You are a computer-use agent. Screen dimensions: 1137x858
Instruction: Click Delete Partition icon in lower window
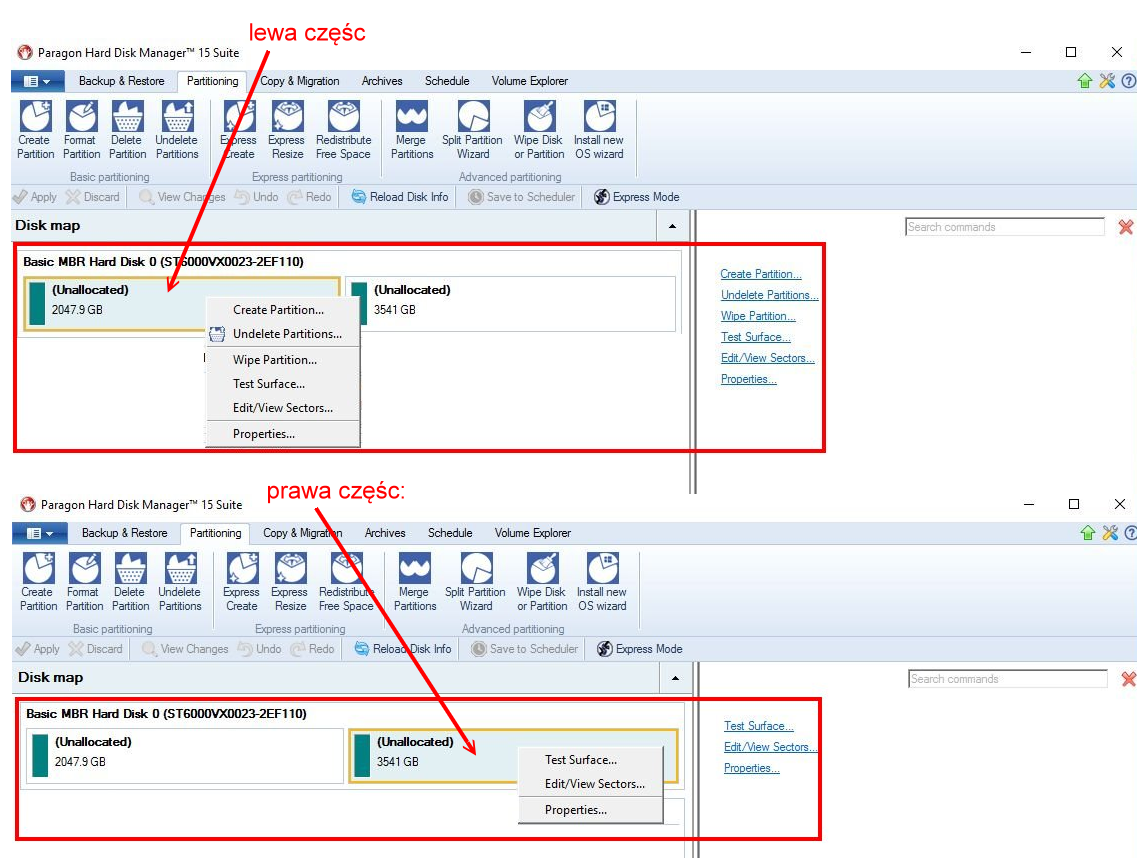pyautogui.click(x=131, y=582)
